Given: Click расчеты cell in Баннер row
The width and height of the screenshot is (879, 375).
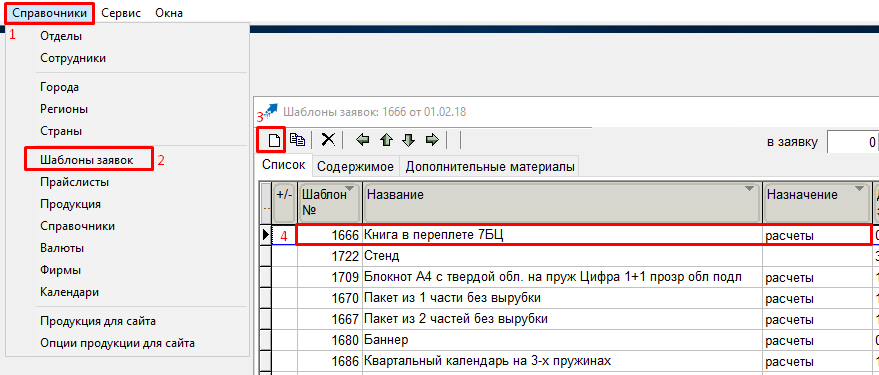Looking at the screenshot, I should (x=817, y=340).
